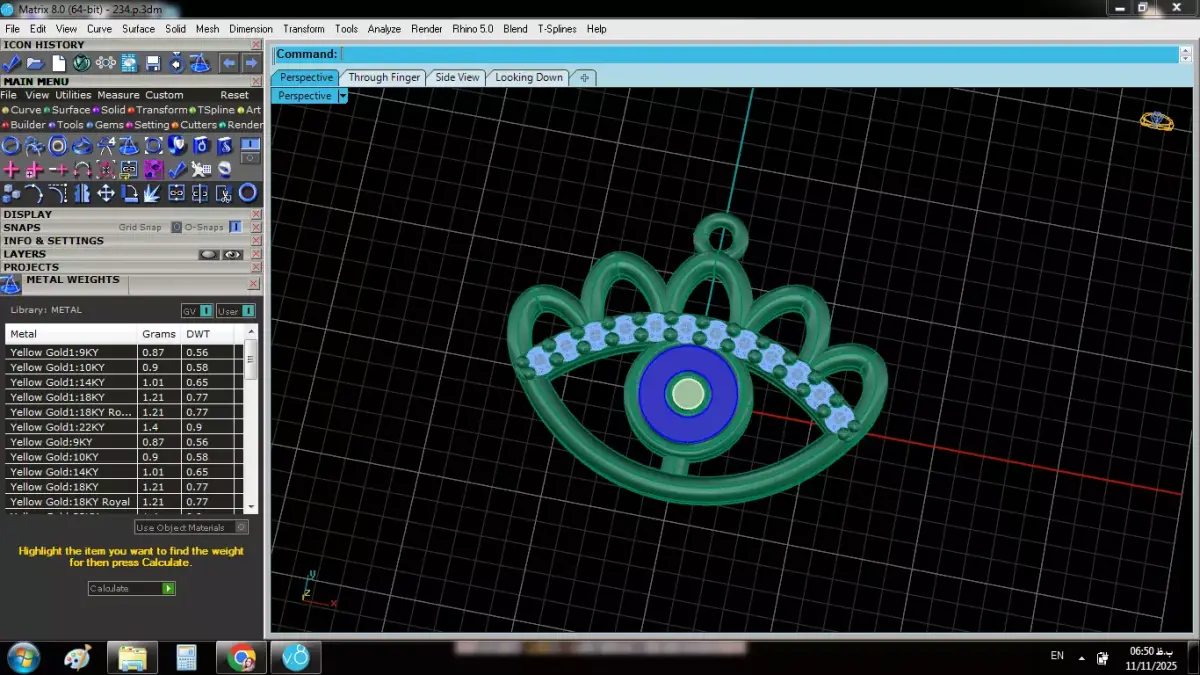Click the scissors cut icon
This screenshot has height=675, width=1200.
(x=224, y=193)
